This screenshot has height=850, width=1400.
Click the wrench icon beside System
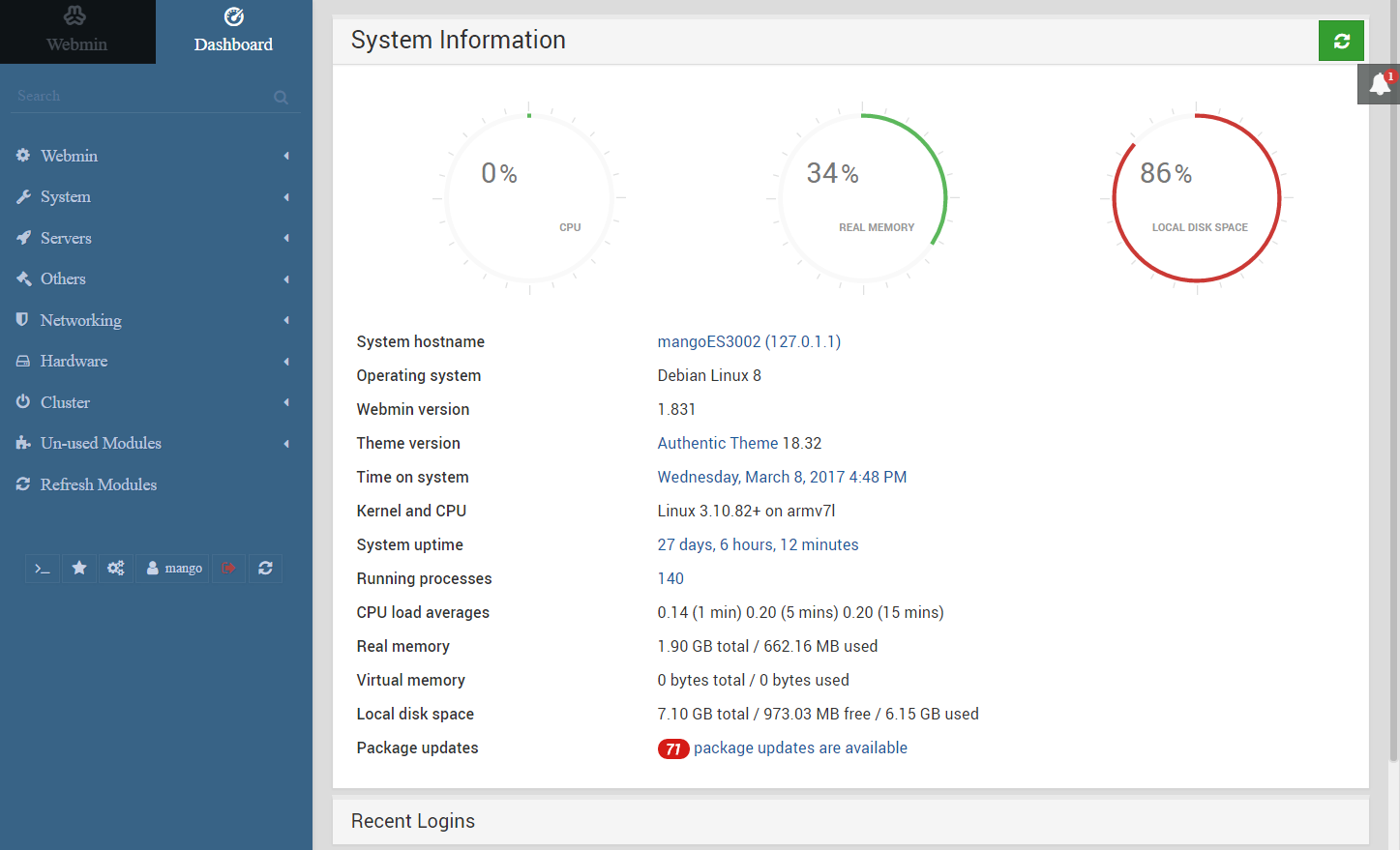pyautogui.click(x=23, y=196)
